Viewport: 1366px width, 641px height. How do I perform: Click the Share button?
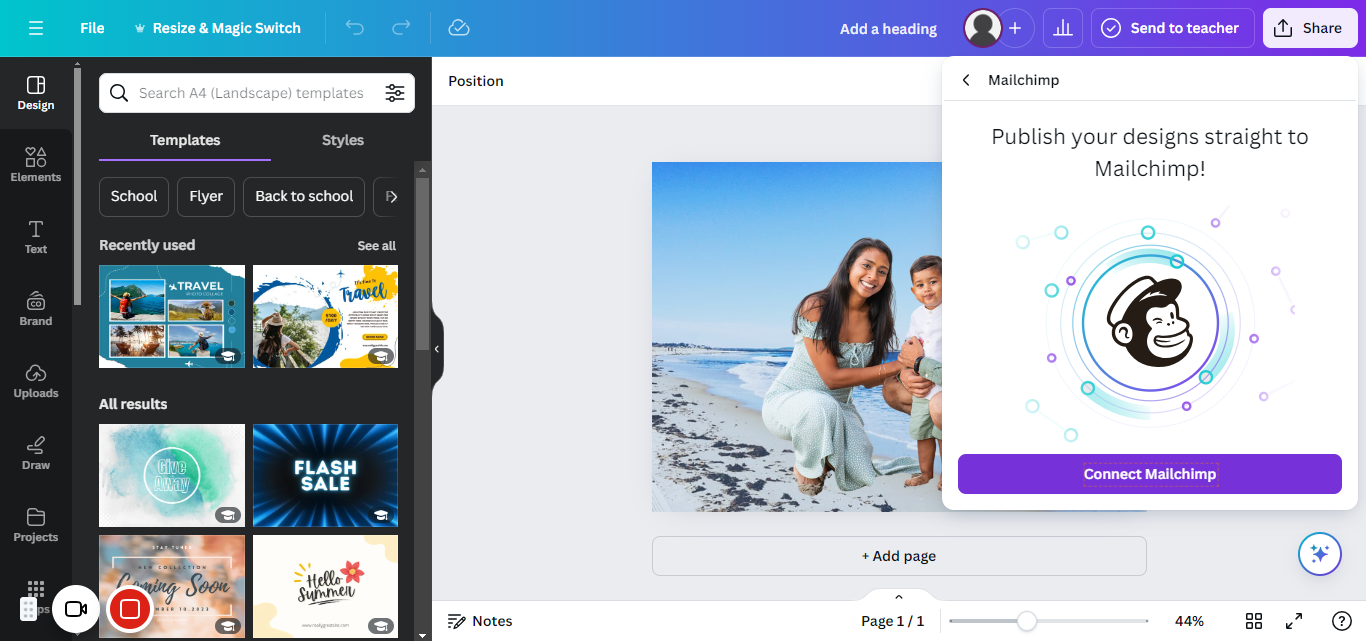pos(1310,28)
